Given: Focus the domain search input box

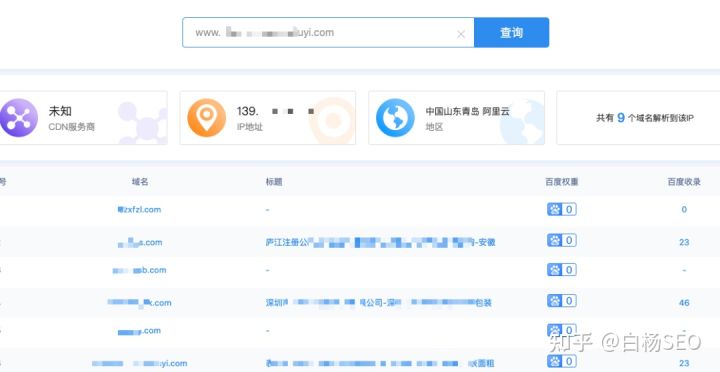Looking at the screenshot, I should pyautogui.click(x=328, y=33).
